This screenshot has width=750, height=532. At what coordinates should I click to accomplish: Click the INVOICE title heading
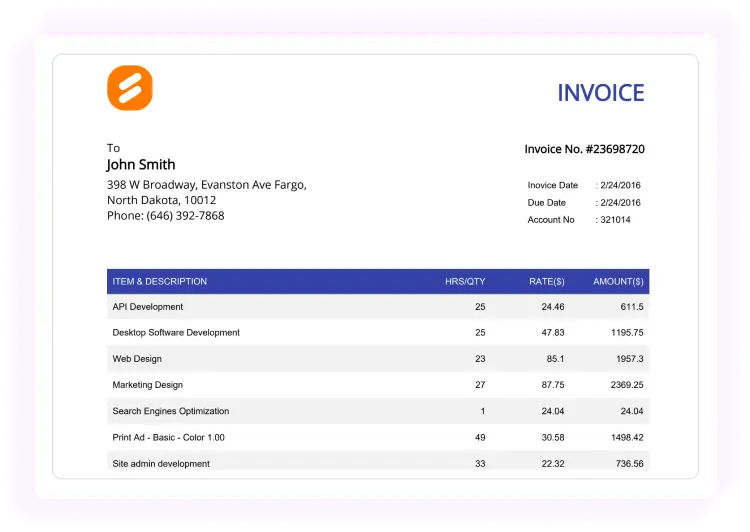click(x=600, y=93)
